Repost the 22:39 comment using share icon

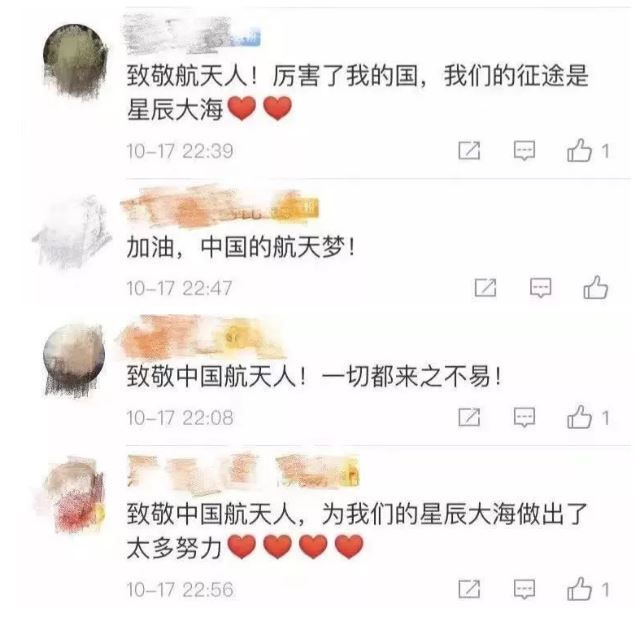click(x=469, y=150)
